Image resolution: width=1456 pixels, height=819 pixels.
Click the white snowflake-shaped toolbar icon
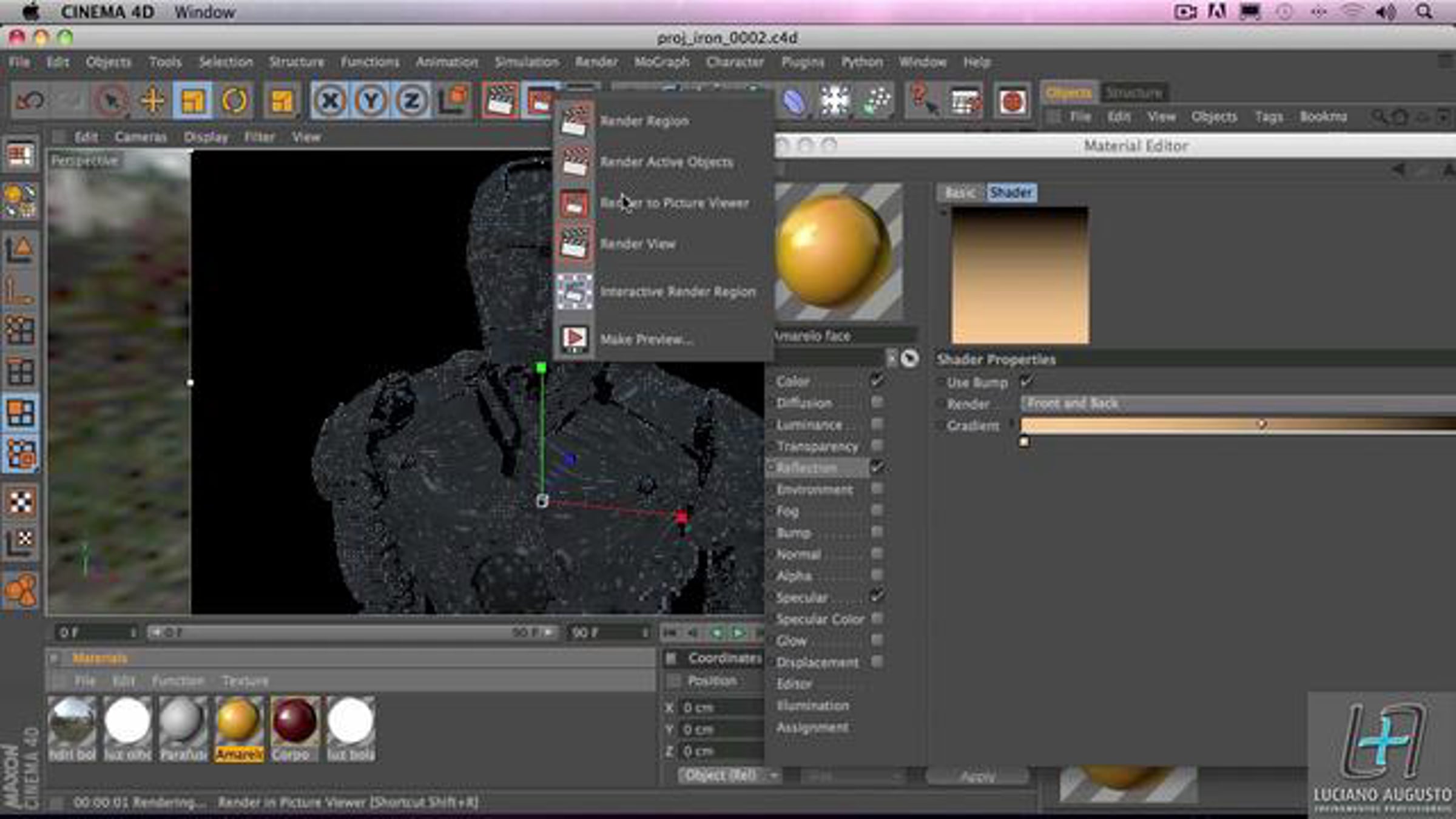coord(835,100)
